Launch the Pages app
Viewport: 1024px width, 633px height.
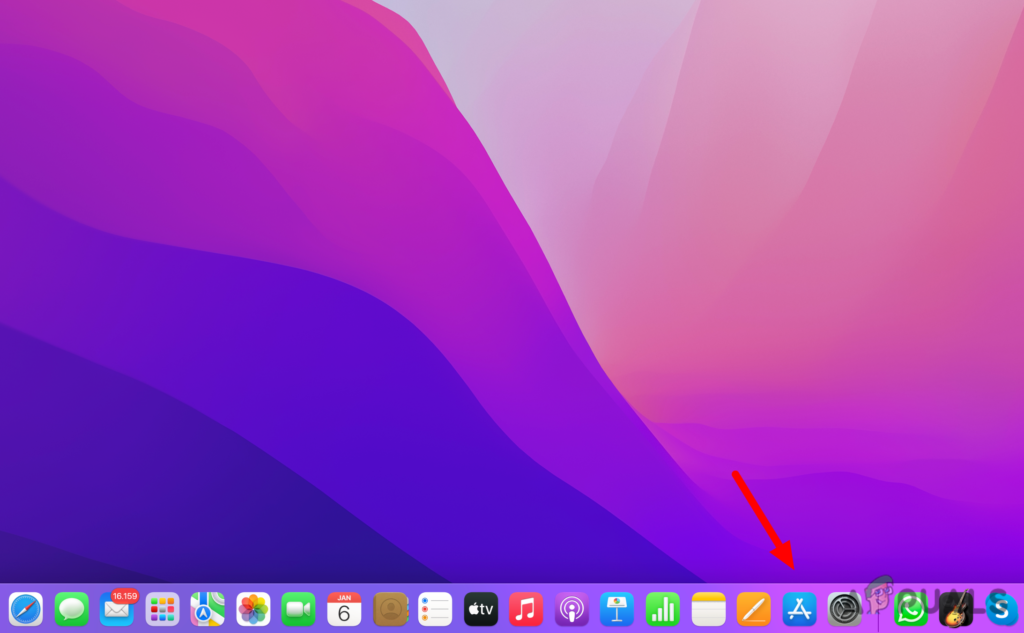(754, 609)
